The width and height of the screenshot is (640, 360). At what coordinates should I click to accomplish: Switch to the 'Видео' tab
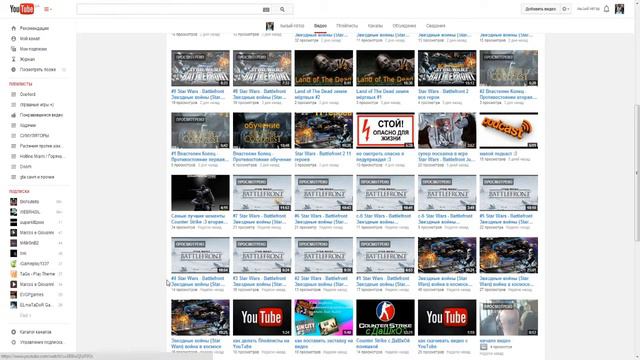(x=320, y=26)
